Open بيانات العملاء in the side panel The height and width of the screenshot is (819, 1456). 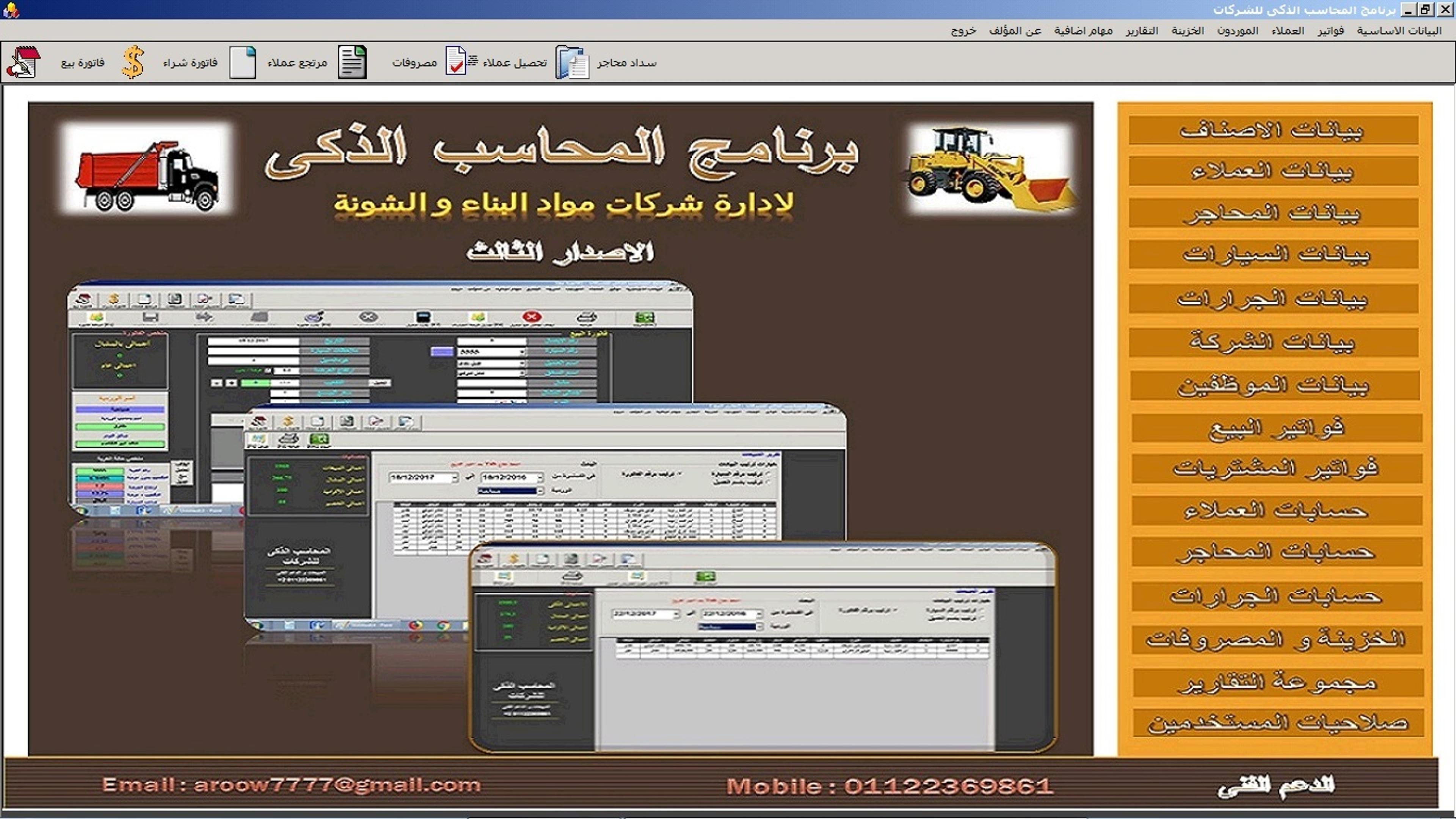1274,171
